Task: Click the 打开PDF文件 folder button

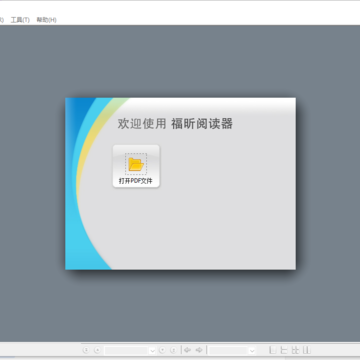Action: 136,166
